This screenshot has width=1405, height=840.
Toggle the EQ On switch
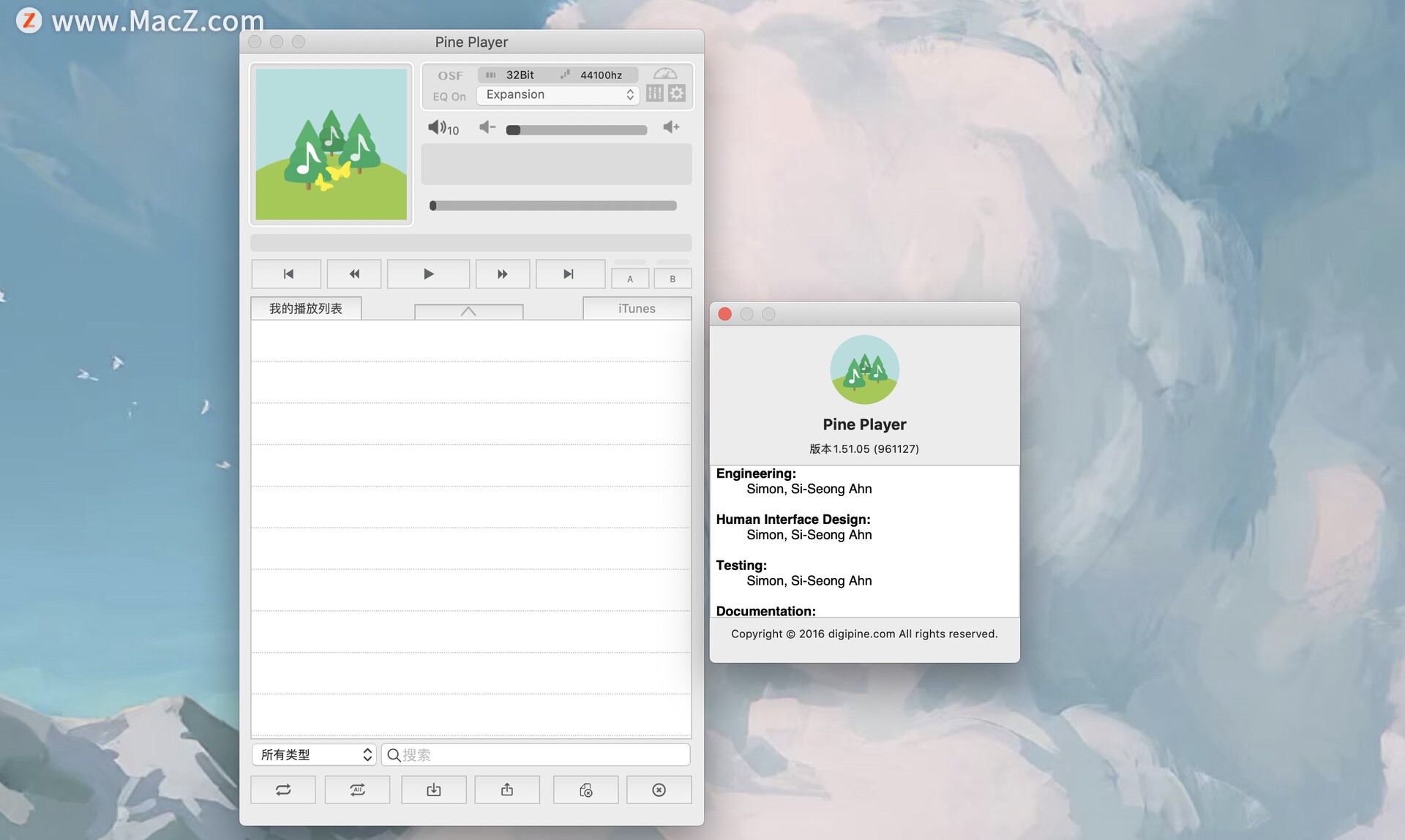449,96
